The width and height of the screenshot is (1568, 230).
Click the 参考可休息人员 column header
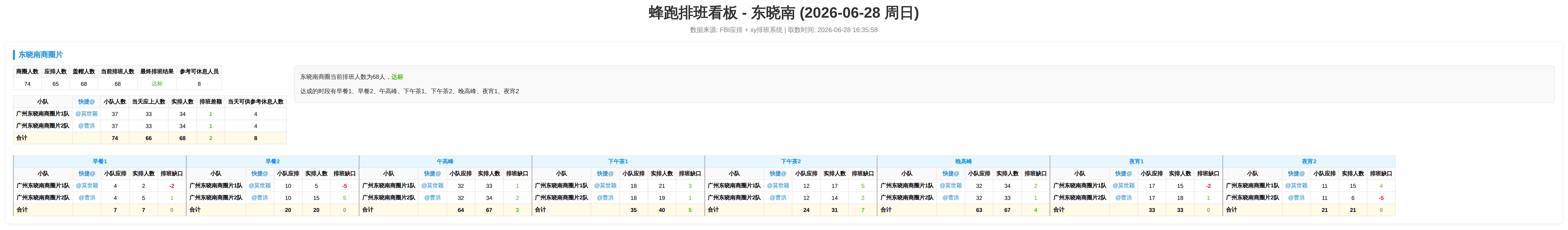pyautogui.click(x=199, y=72)
